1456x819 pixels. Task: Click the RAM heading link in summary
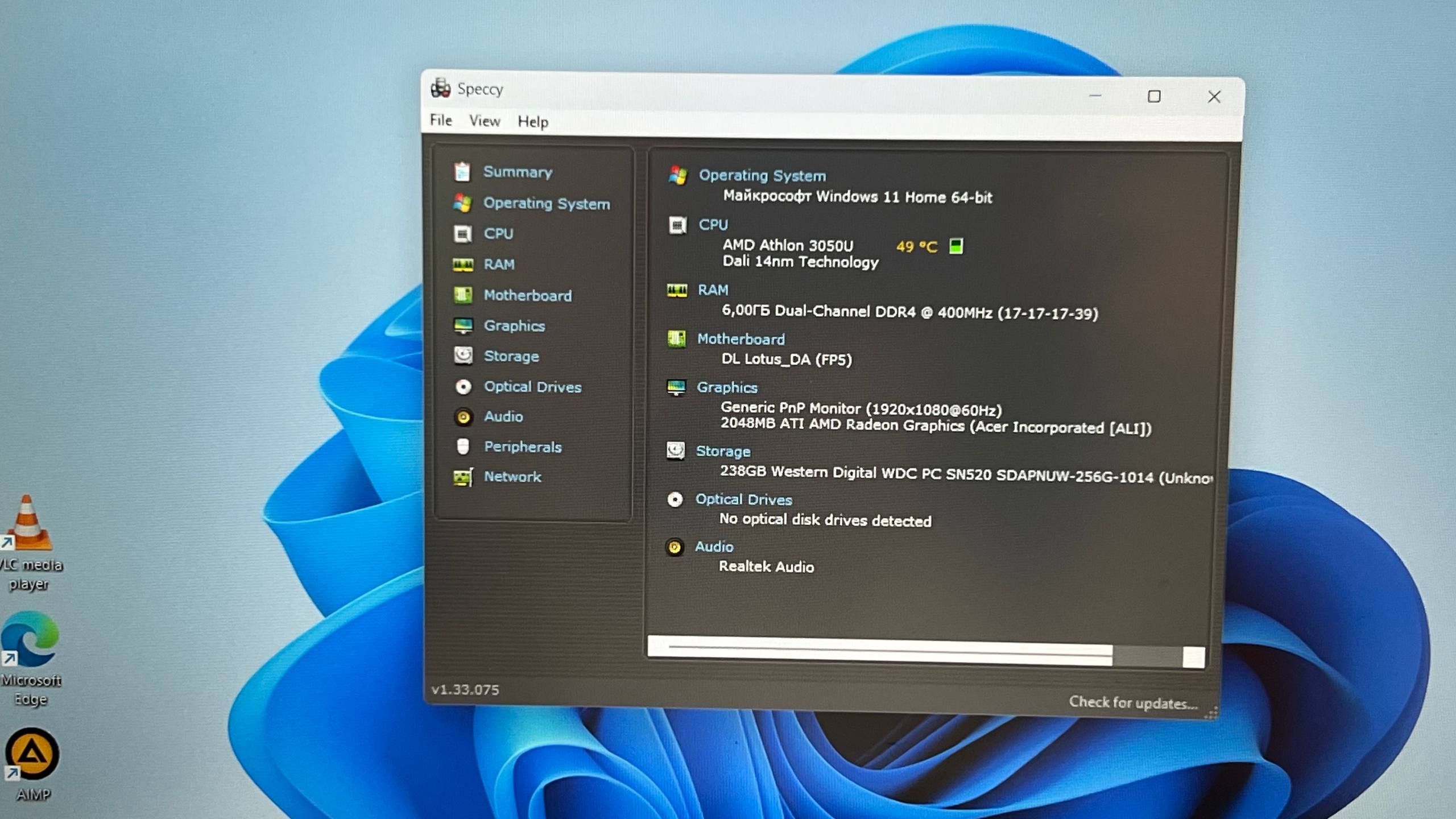(713, 290)
